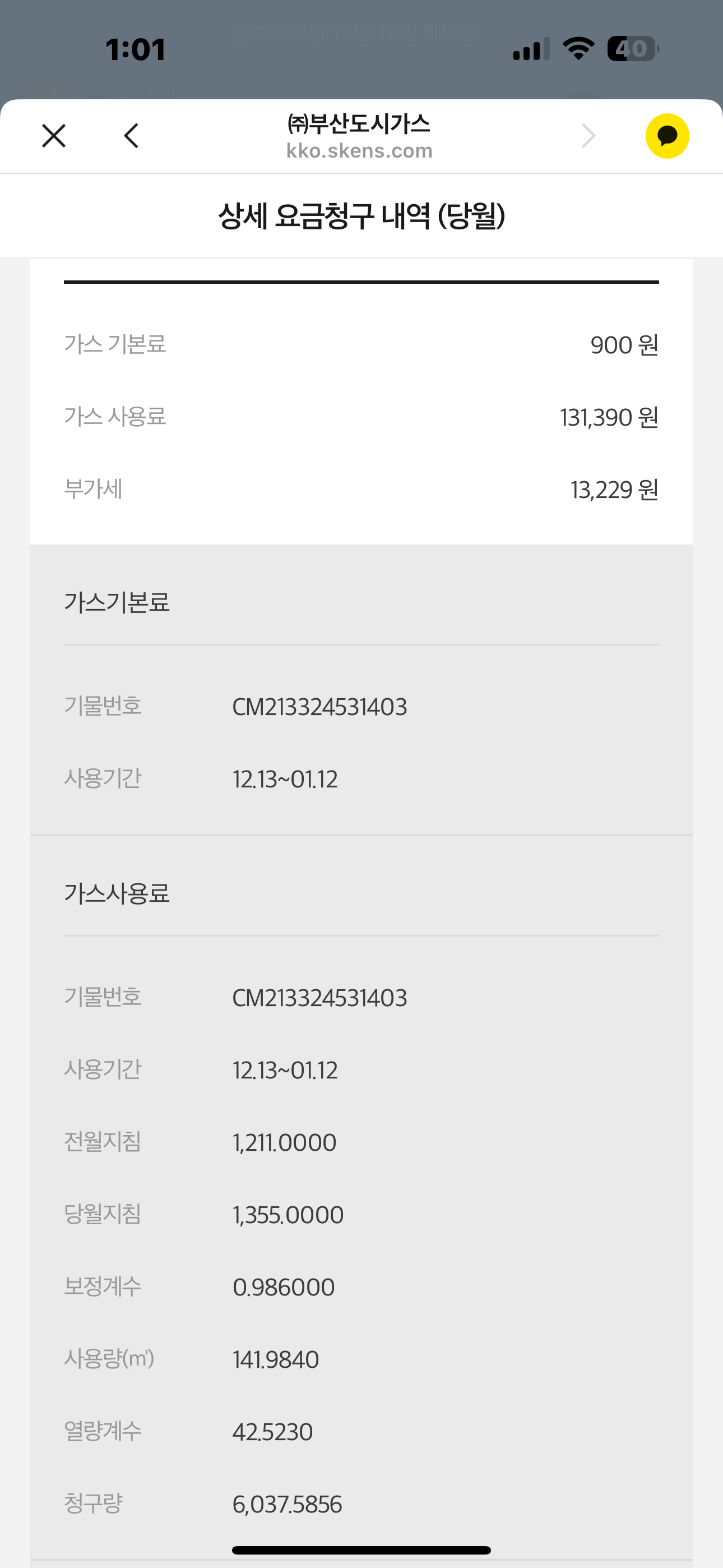The image size is (723, 1568).
Task: Tap the greyed-out forward chevron
Action: tap(588, 136)
